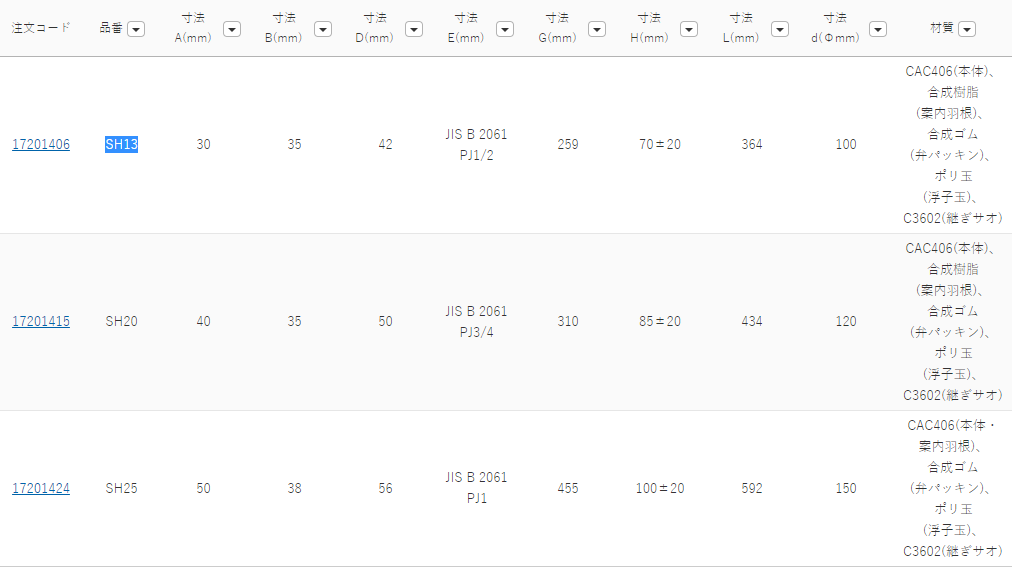Screen dimensions: 1012x568
Task: Open order code 17201424 link
Action: point(41,489)
